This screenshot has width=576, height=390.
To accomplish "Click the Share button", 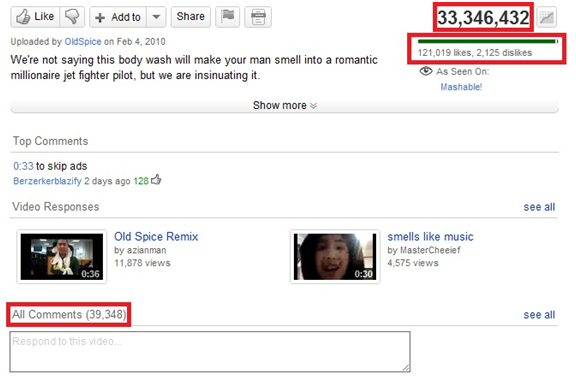I will [x=191, y=17].
